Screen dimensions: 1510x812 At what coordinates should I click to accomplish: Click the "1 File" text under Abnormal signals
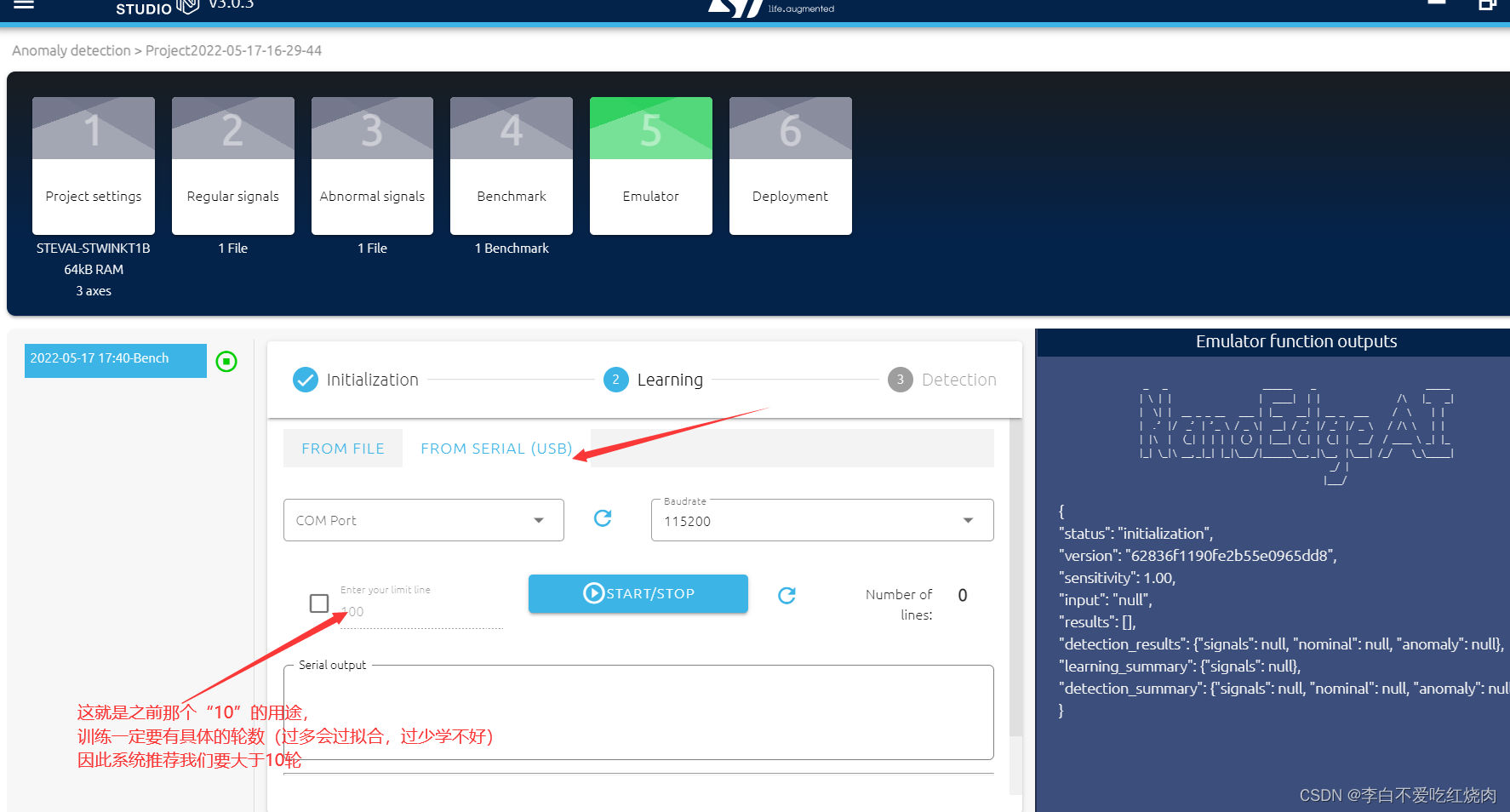[x=372, y=249]
